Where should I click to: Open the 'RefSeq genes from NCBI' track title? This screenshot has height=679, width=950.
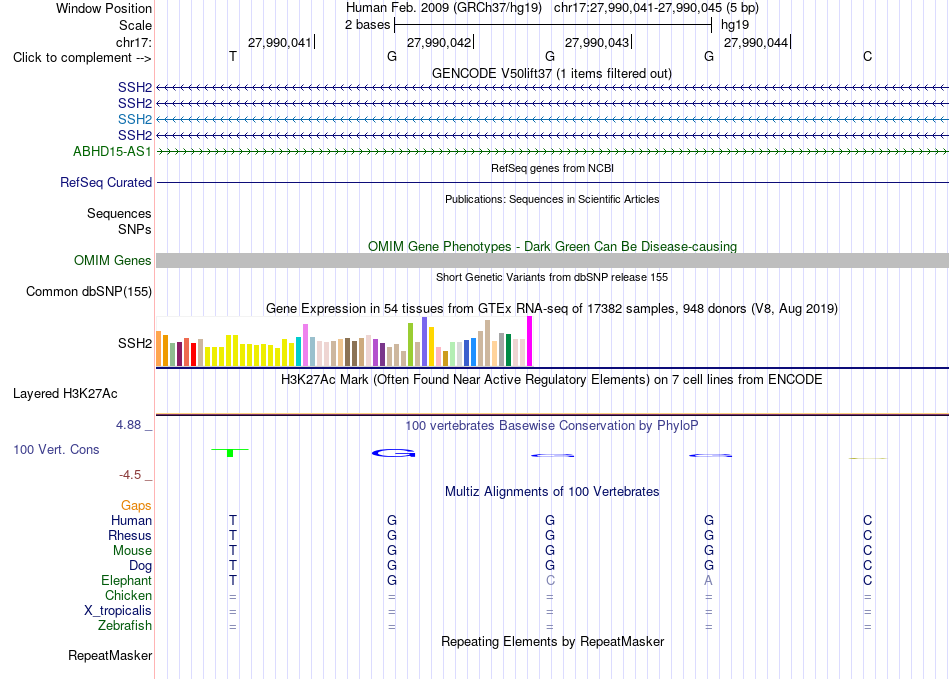(x=553, y=168)
